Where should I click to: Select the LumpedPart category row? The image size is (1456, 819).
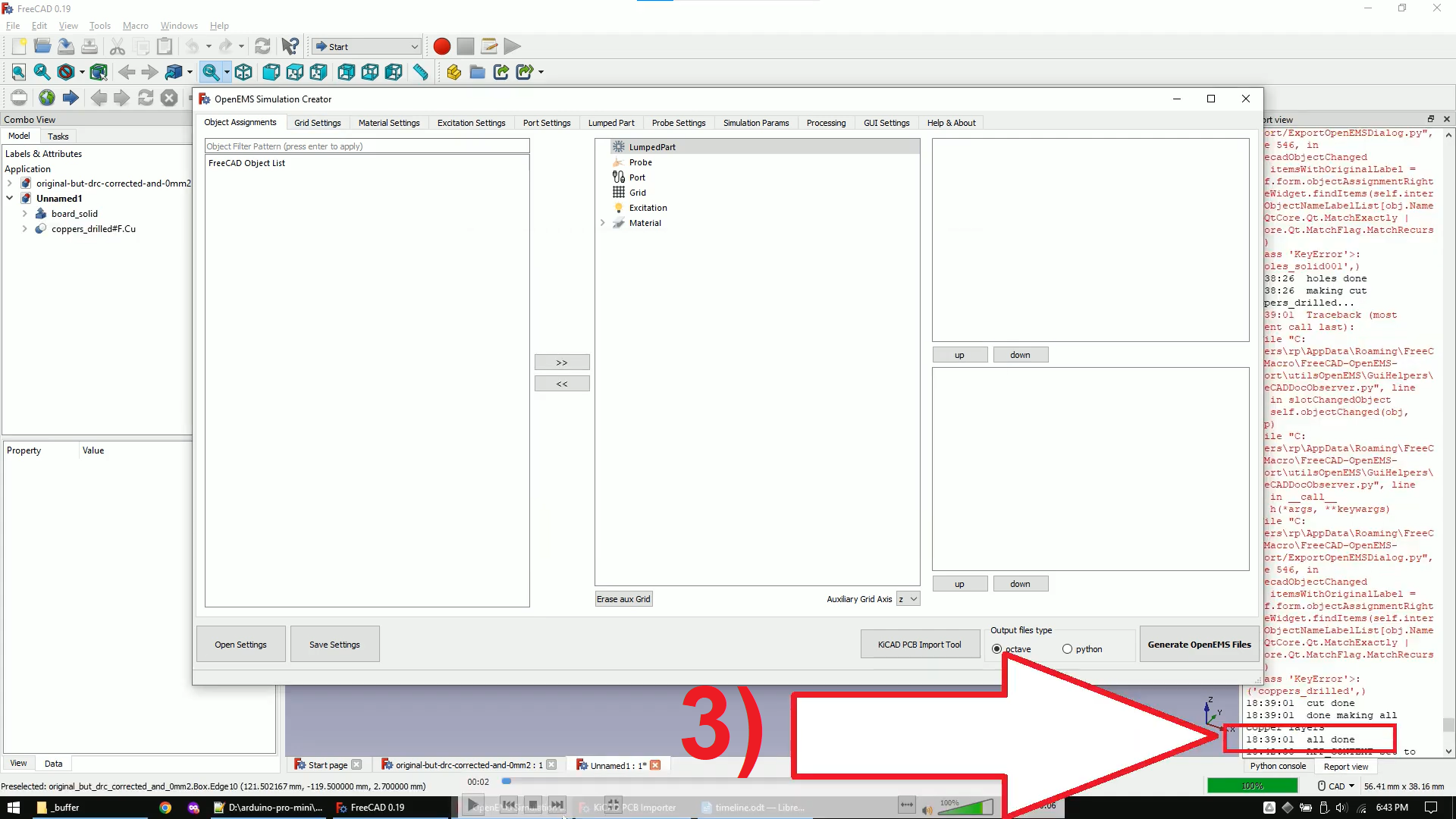coord(757,147)
